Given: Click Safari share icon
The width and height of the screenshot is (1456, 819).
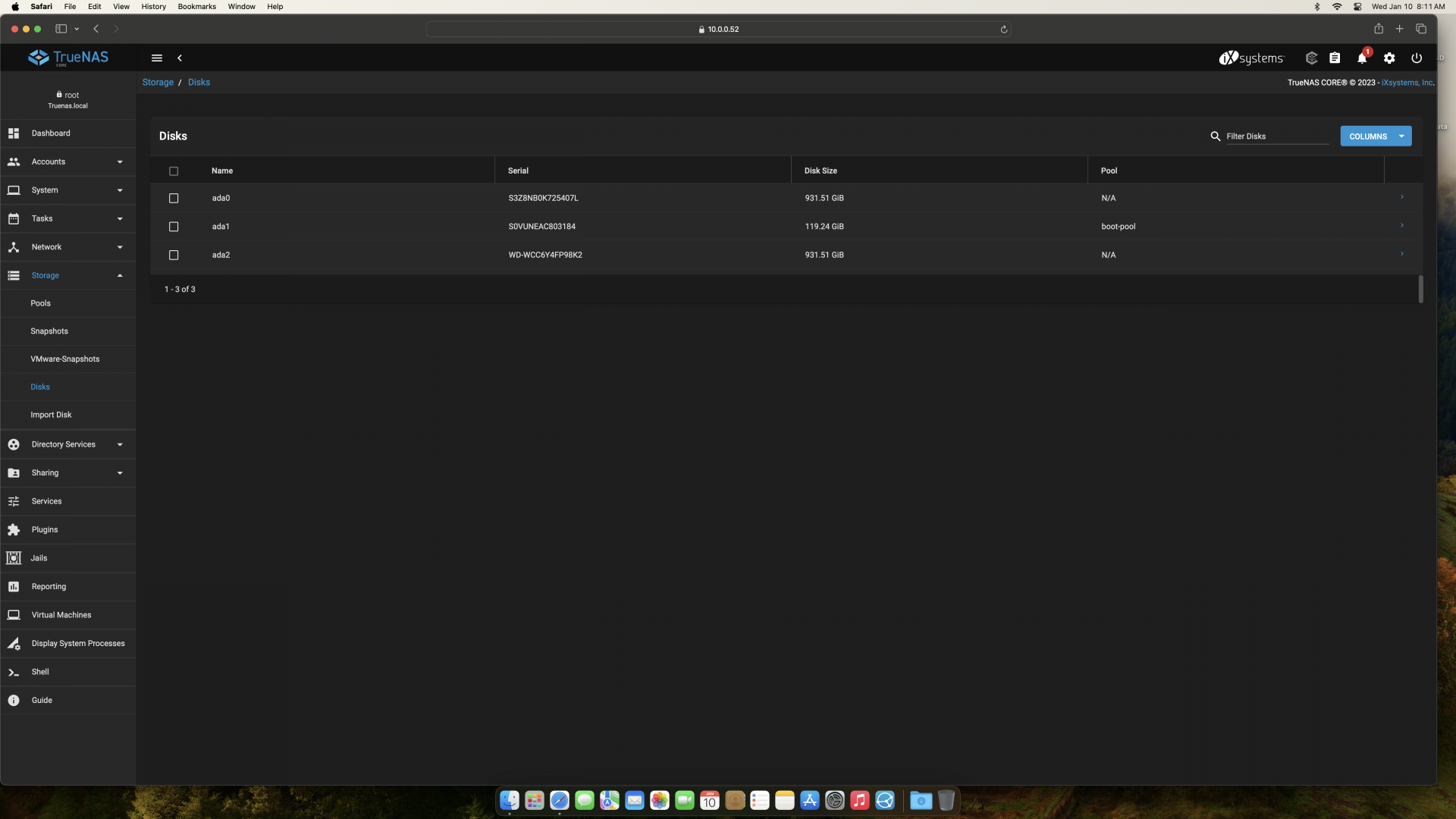Looking at the screenshot, I should pyautogui.click(x=1379, y=29).
